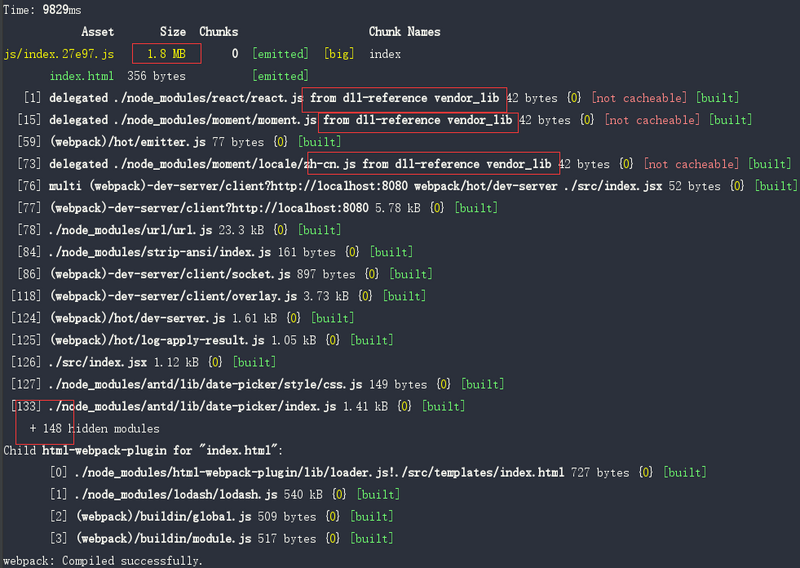800x568 pixels.
Task: Click '[emitted]' on the index.html row
Action: [280, 76]
